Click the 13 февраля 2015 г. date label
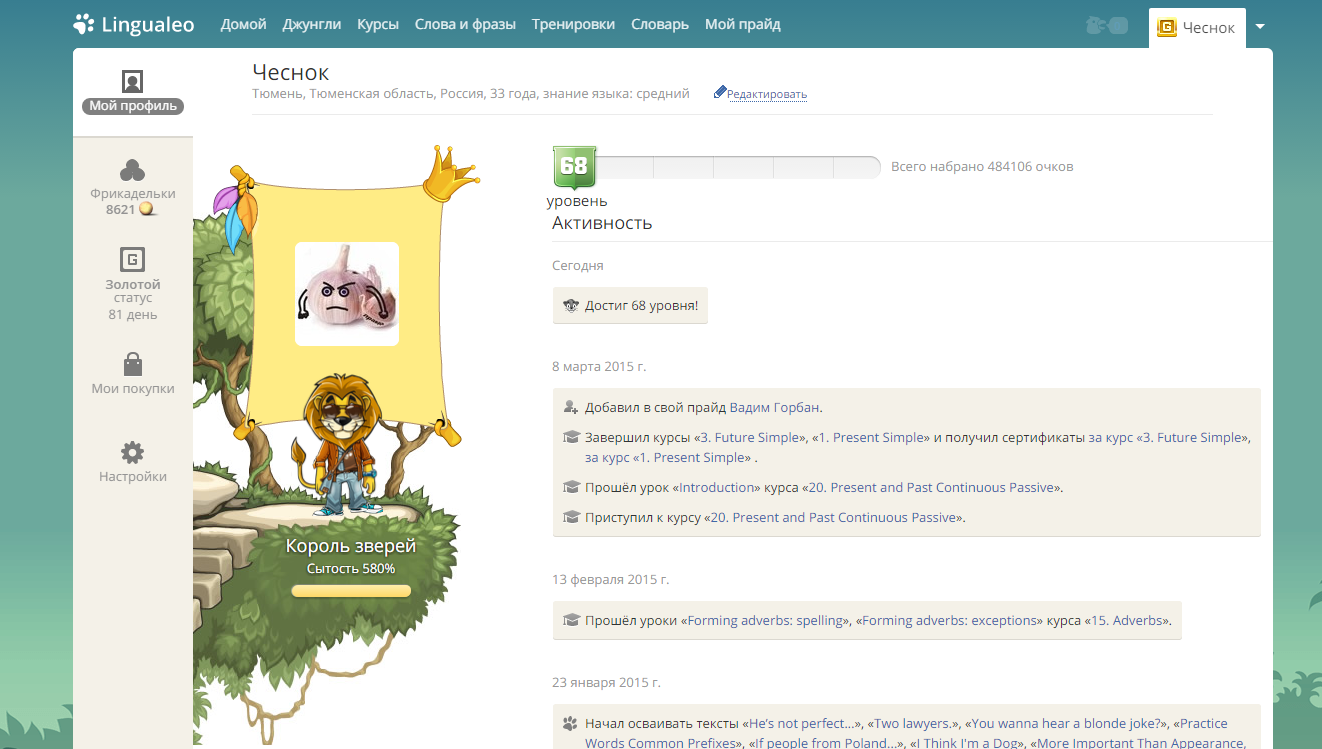This screenshot has height=749, width=1322. [611, 580]
